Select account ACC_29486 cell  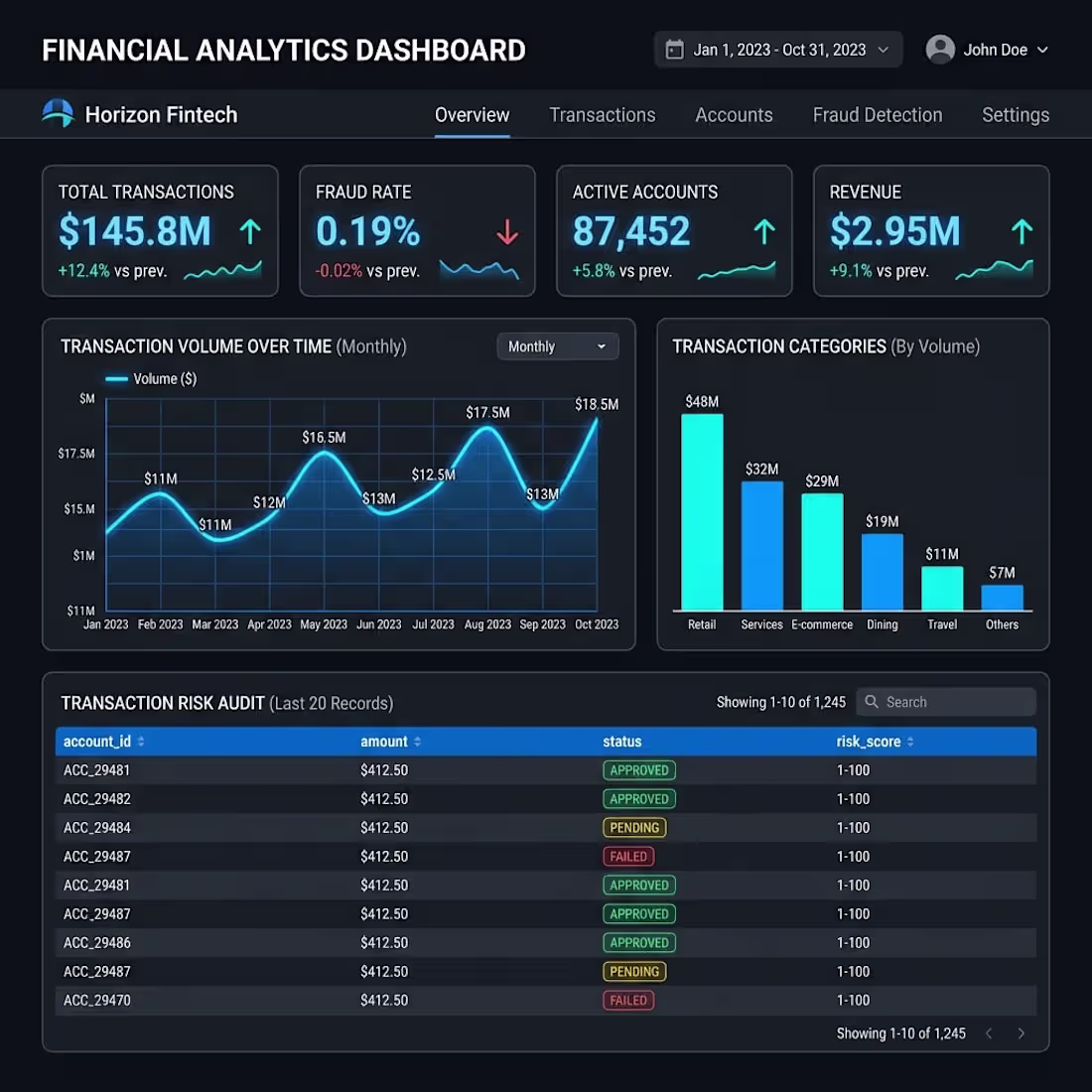pyautogui.click(x=97, y=942)
